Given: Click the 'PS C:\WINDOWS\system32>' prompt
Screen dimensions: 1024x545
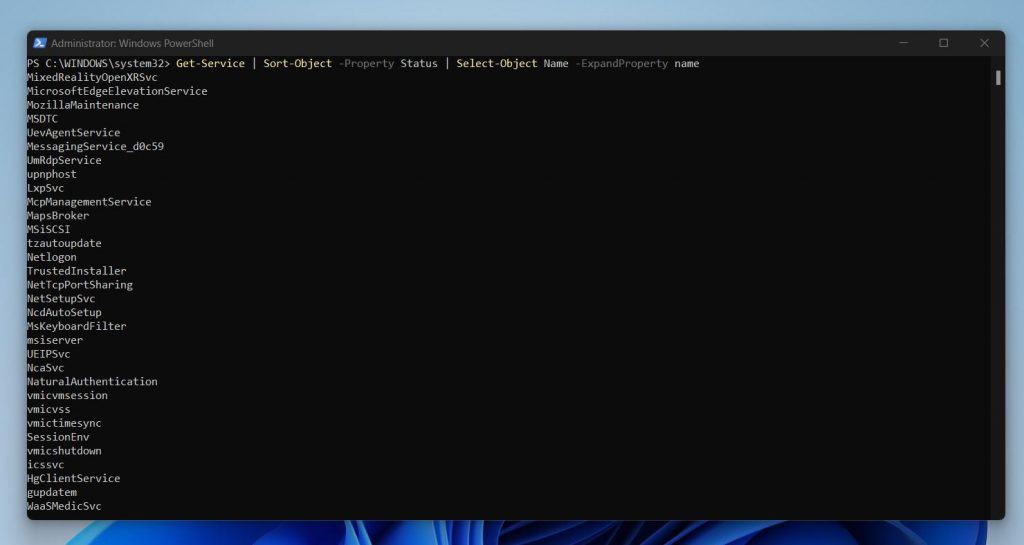Looking at the screenshot, I should [98, 63].
